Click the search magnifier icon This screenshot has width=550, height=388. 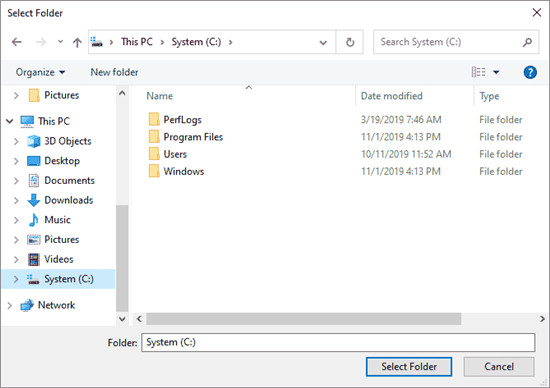click(527, 42)
